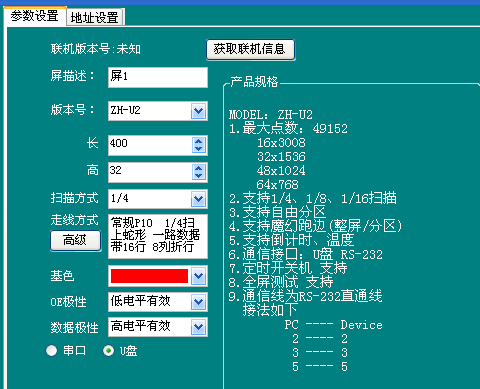Click the 走线方式 description box

tap(158, 236)
